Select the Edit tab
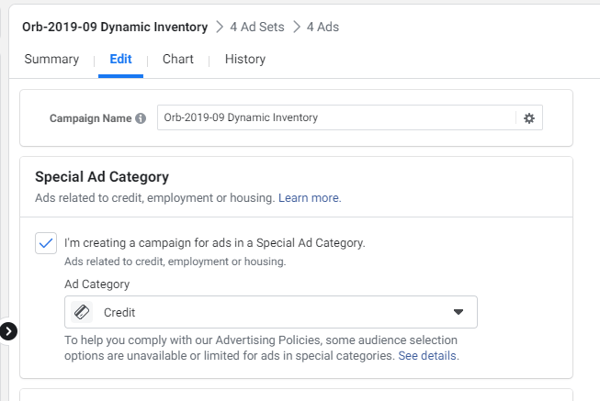 pos(121,59)
